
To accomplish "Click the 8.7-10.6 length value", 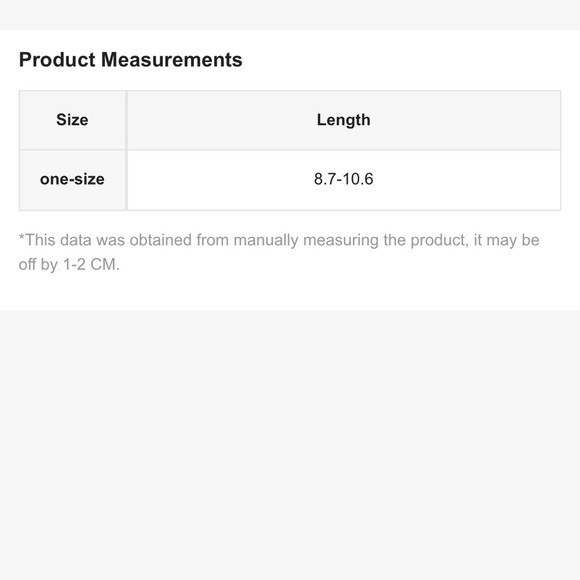I will click(344, 179).
